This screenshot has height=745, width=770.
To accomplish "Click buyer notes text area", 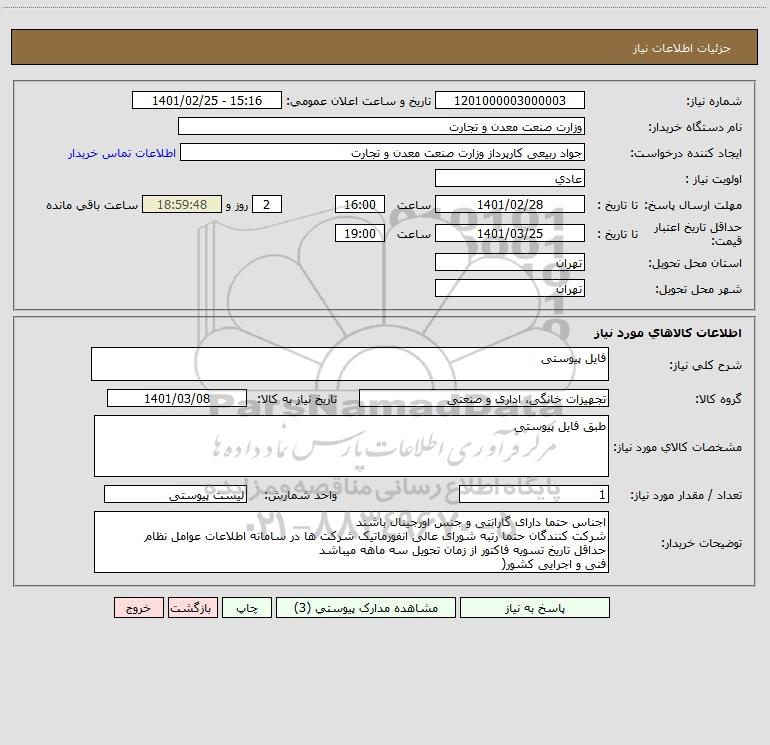I will (351, 542).
